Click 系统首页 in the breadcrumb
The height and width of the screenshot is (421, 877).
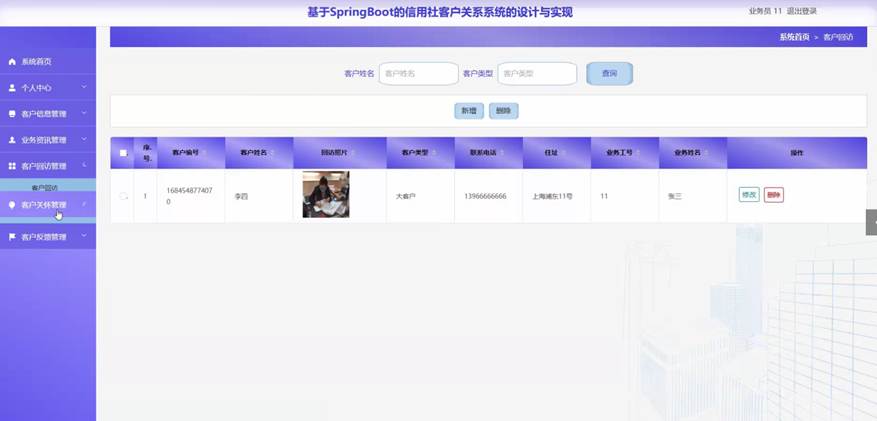[794, 37]
